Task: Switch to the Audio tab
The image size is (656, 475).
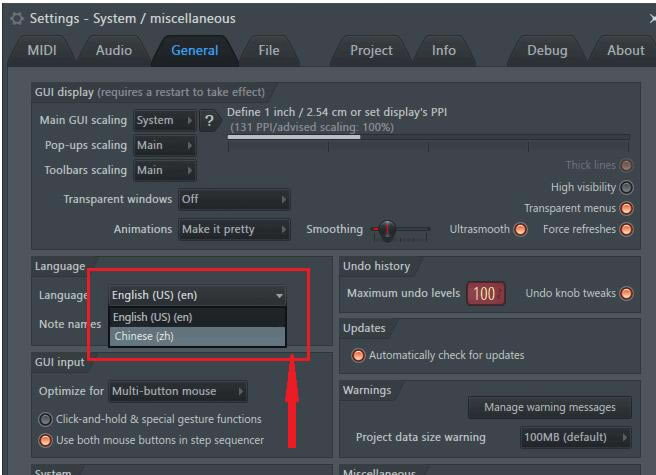Action: point(113,50)
